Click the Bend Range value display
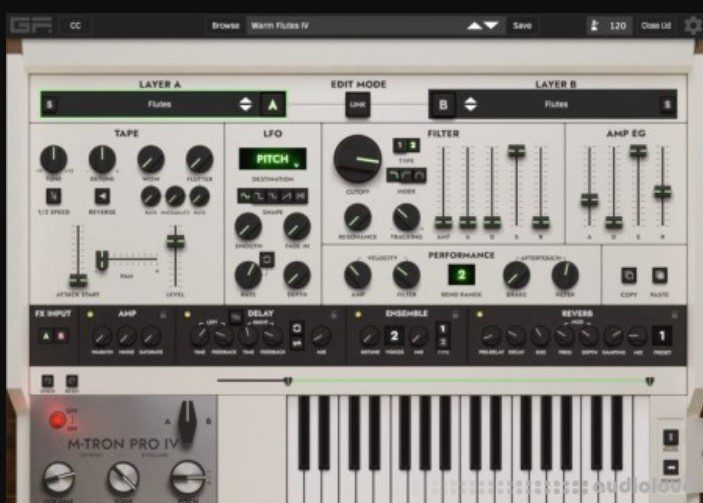 click(461, 275)
